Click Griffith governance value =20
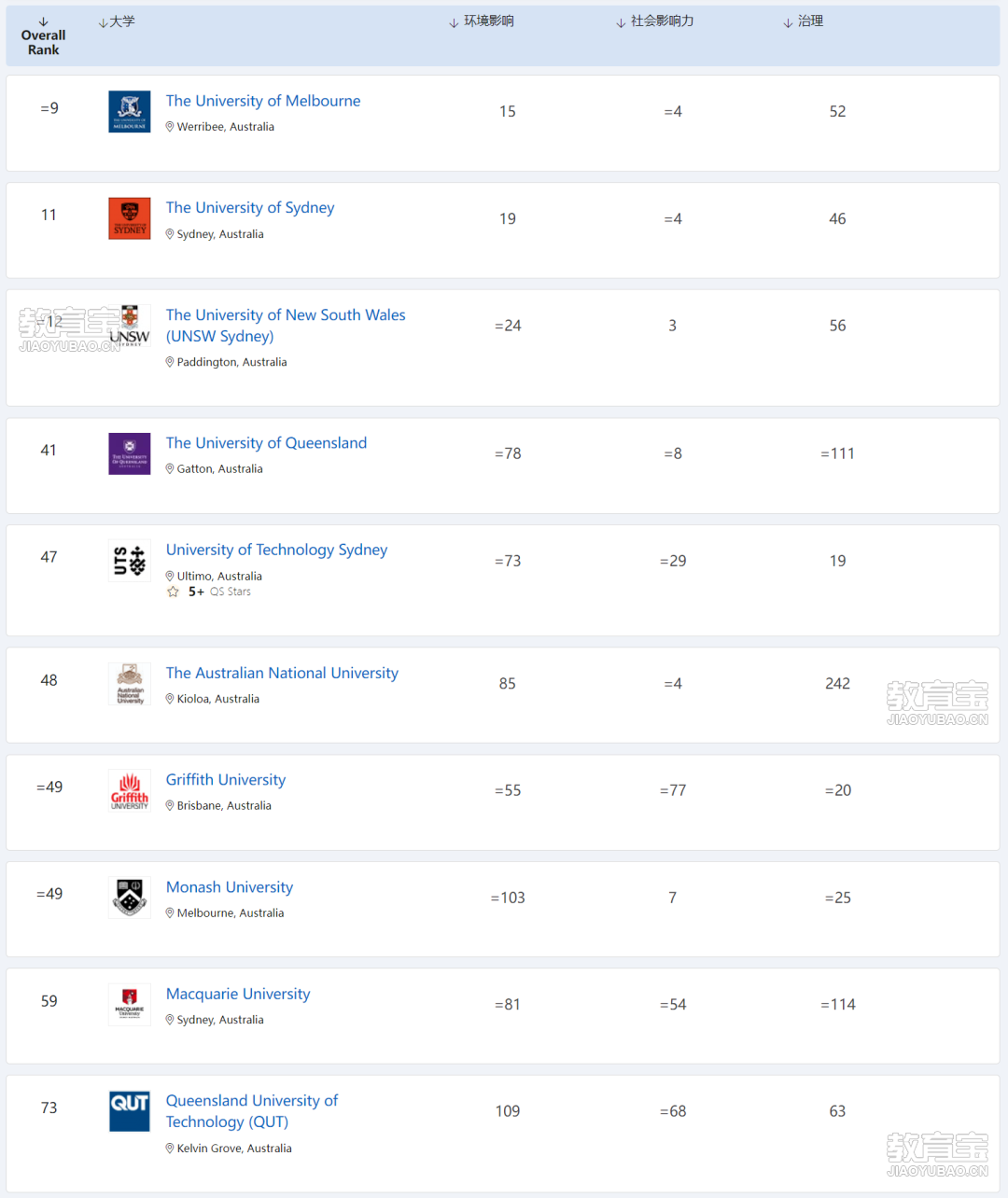The image size is (1008, 1198). click(x=838, y=790)
